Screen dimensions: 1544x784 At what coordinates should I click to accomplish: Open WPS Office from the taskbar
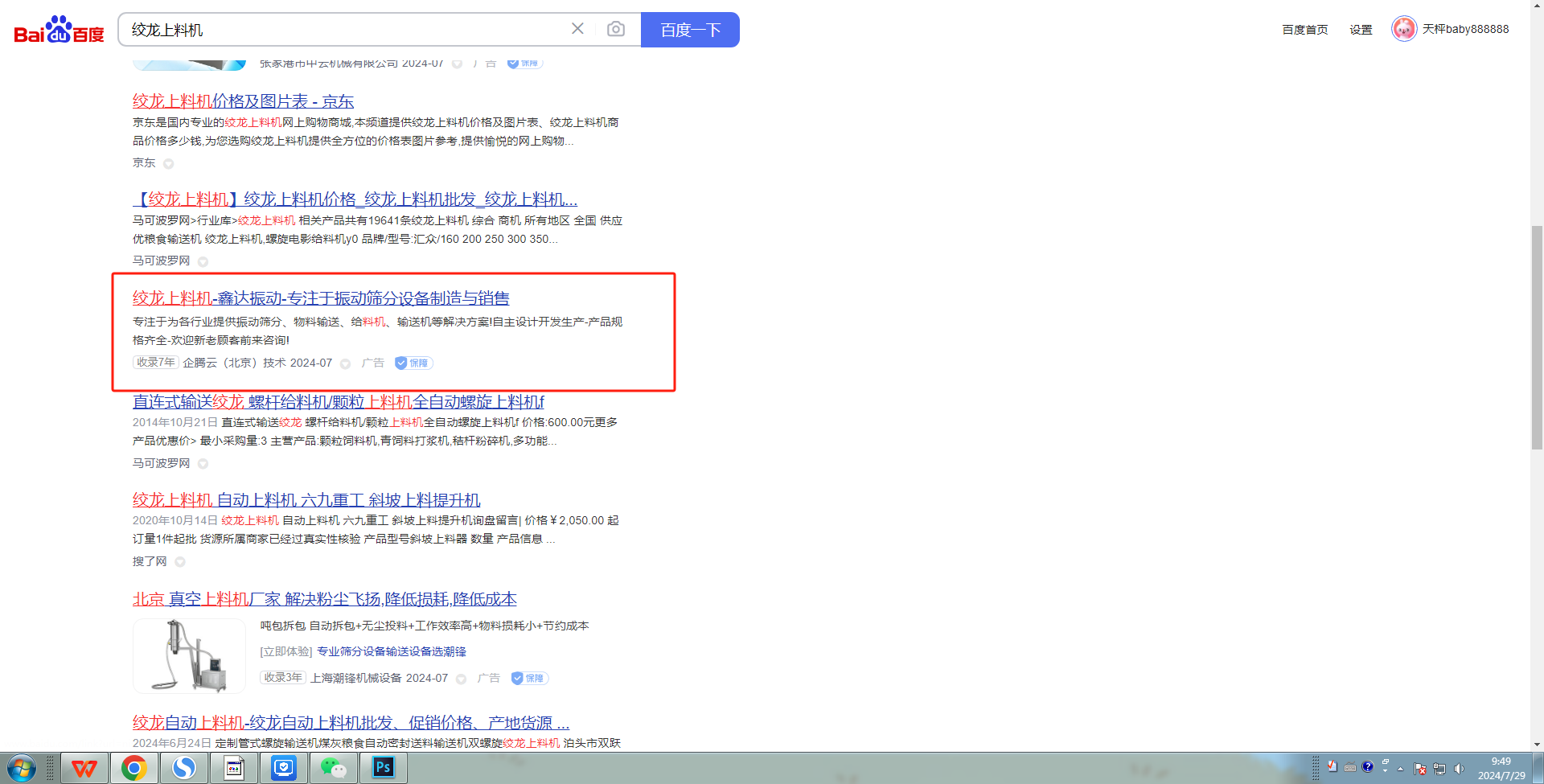tap(84, 769)
